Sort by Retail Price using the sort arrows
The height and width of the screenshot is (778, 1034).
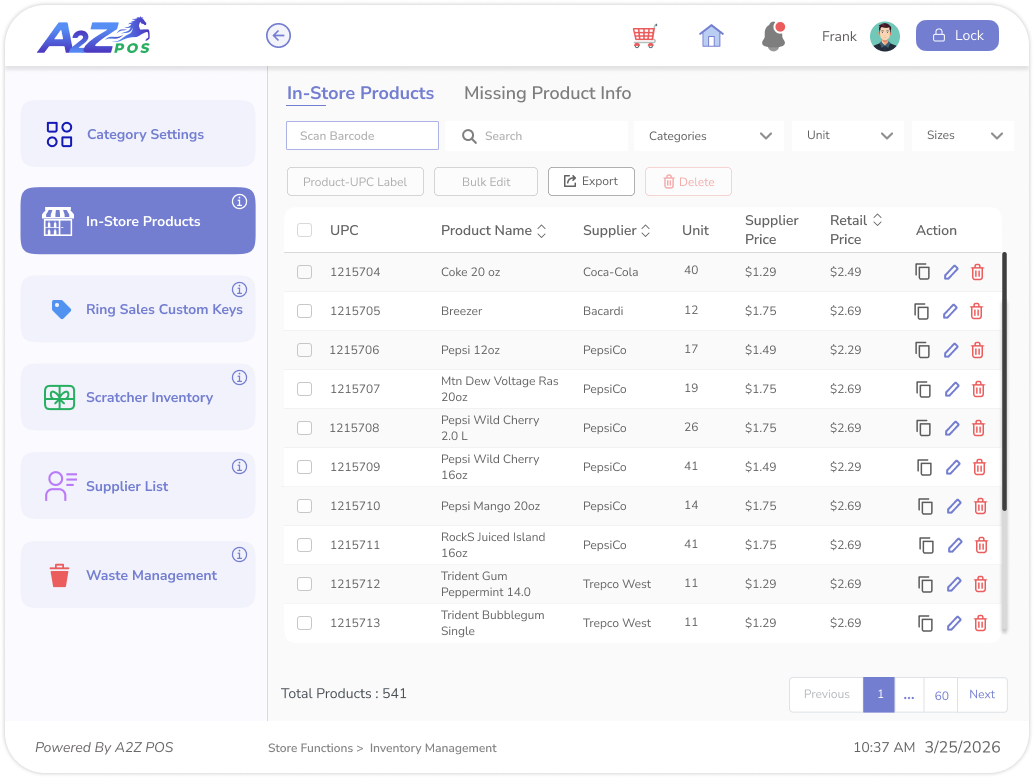coord(878,220)
